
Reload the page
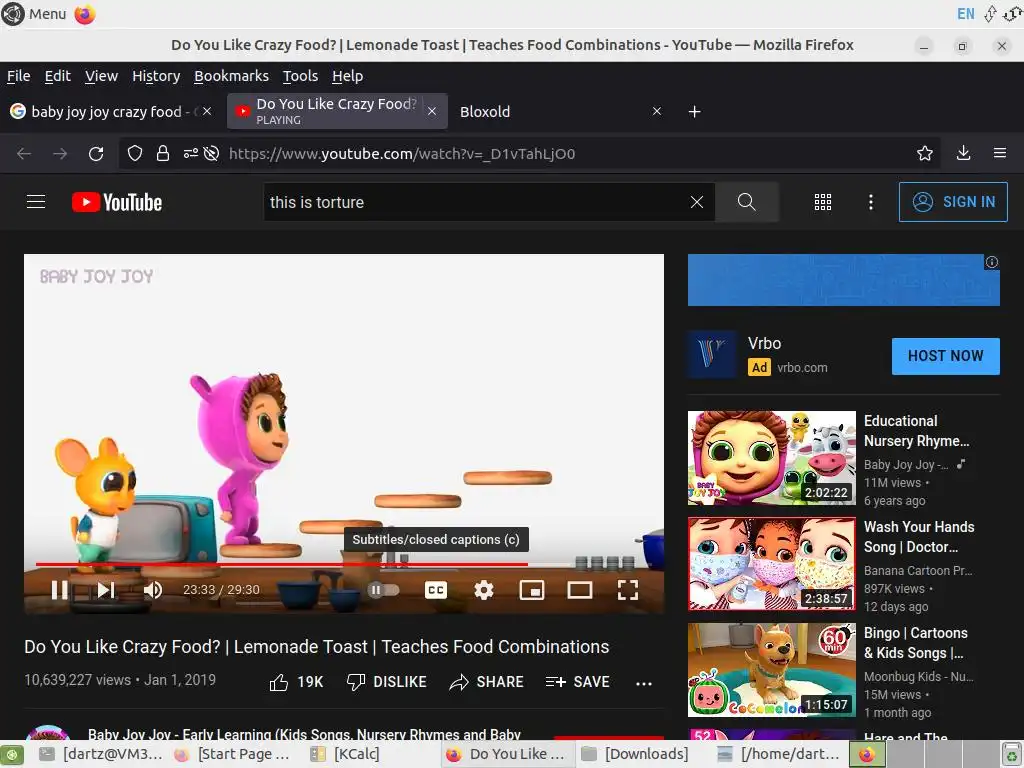pos(96,153)
